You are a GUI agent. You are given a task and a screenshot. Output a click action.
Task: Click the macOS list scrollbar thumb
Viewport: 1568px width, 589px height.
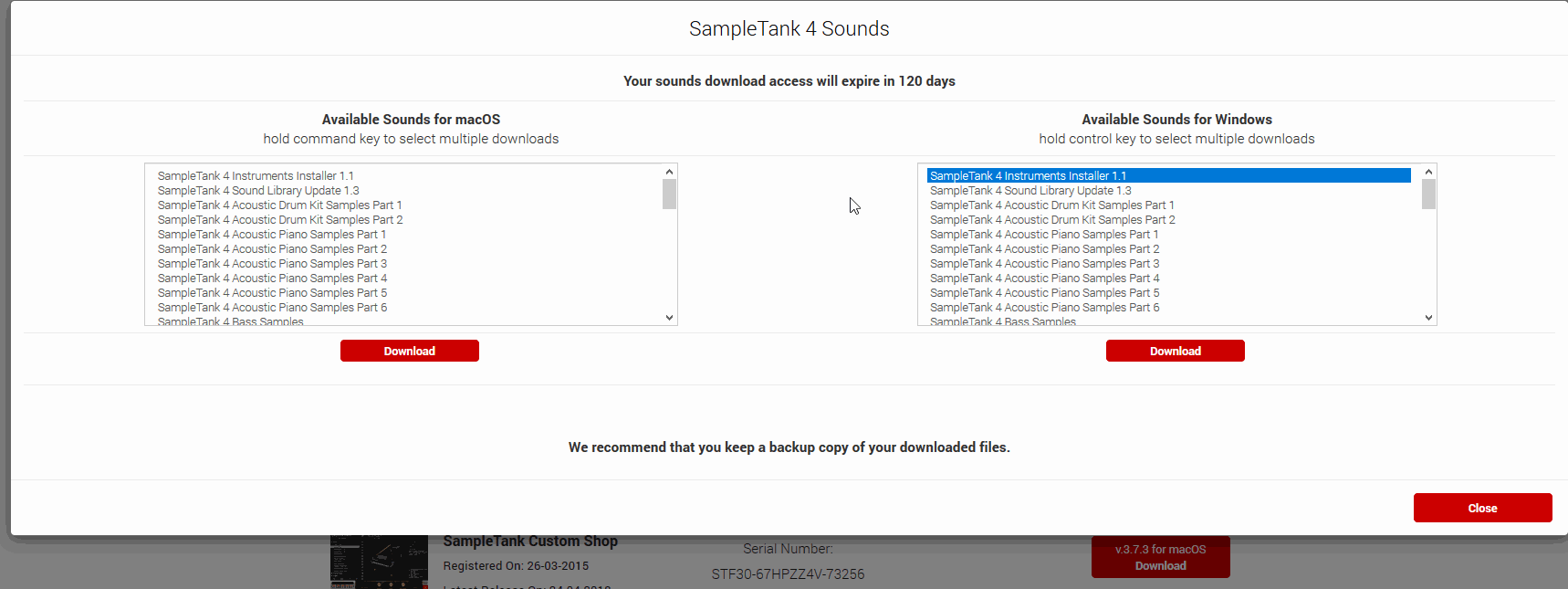tap(669, 194)
